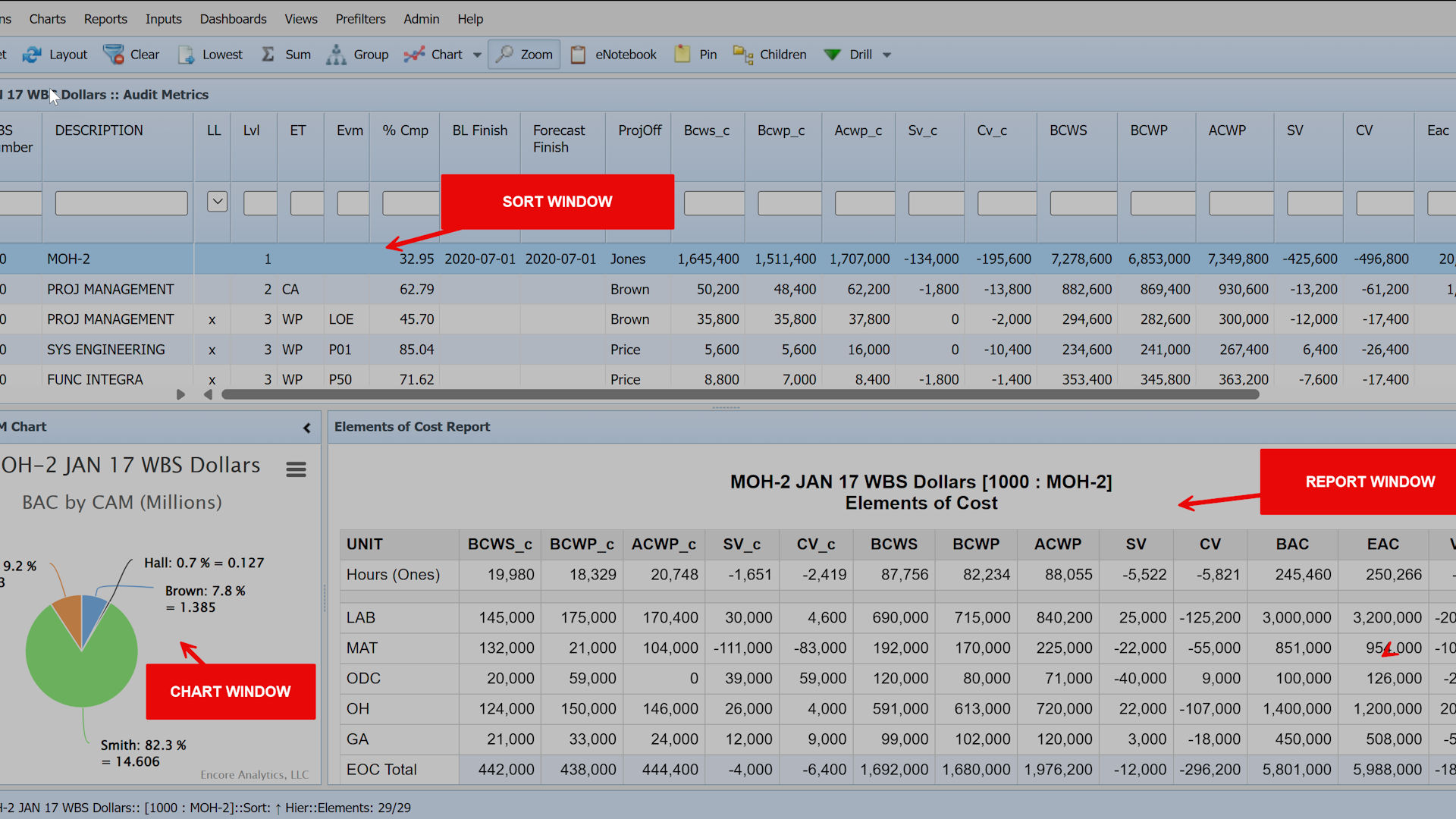1456x819 pixels.
Task: Open the Admin menu
Action: pyautogui.click(x=422, y=19)
